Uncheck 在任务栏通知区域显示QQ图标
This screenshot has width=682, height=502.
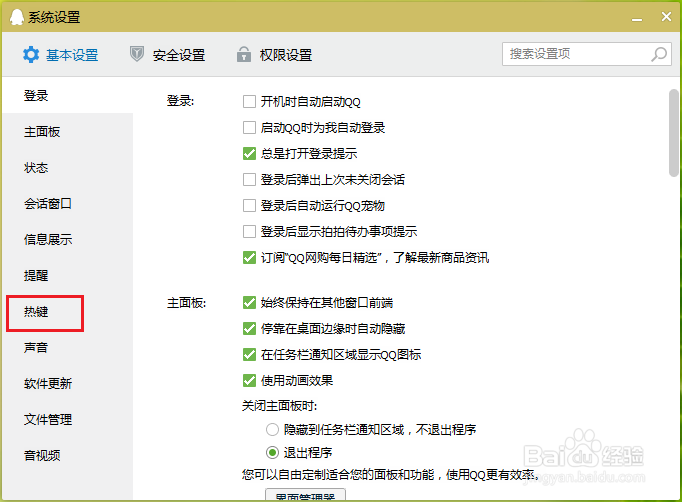click(249, 355)
